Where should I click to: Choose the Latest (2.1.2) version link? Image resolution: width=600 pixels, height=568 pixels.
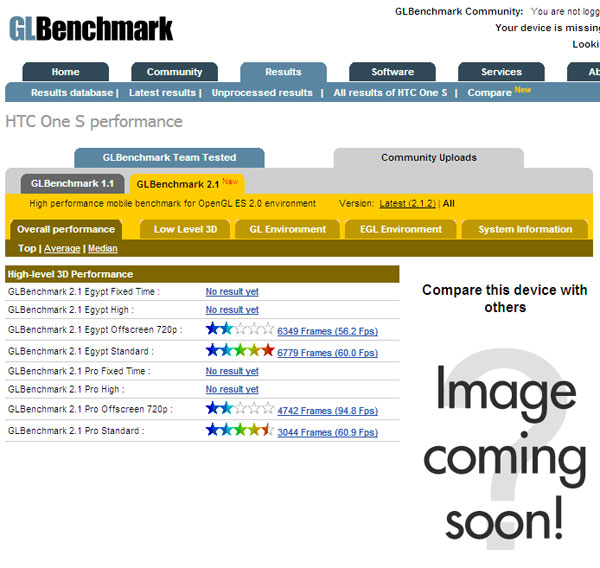[x=408, y=204]
